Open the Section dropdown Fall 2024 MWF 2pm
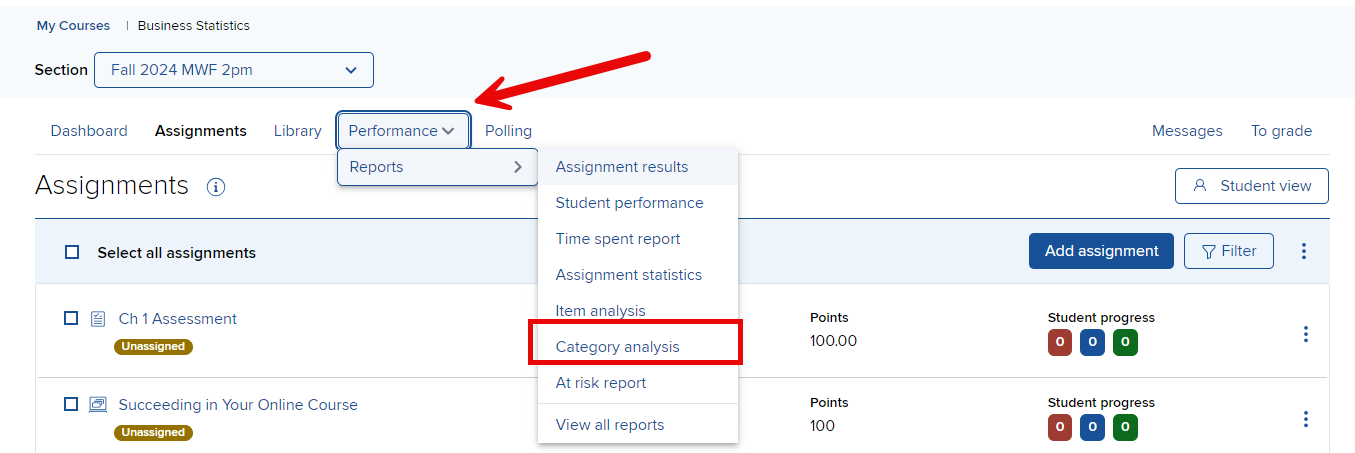The width and height of the screenshot is (1355, 453). coord(234,70)
